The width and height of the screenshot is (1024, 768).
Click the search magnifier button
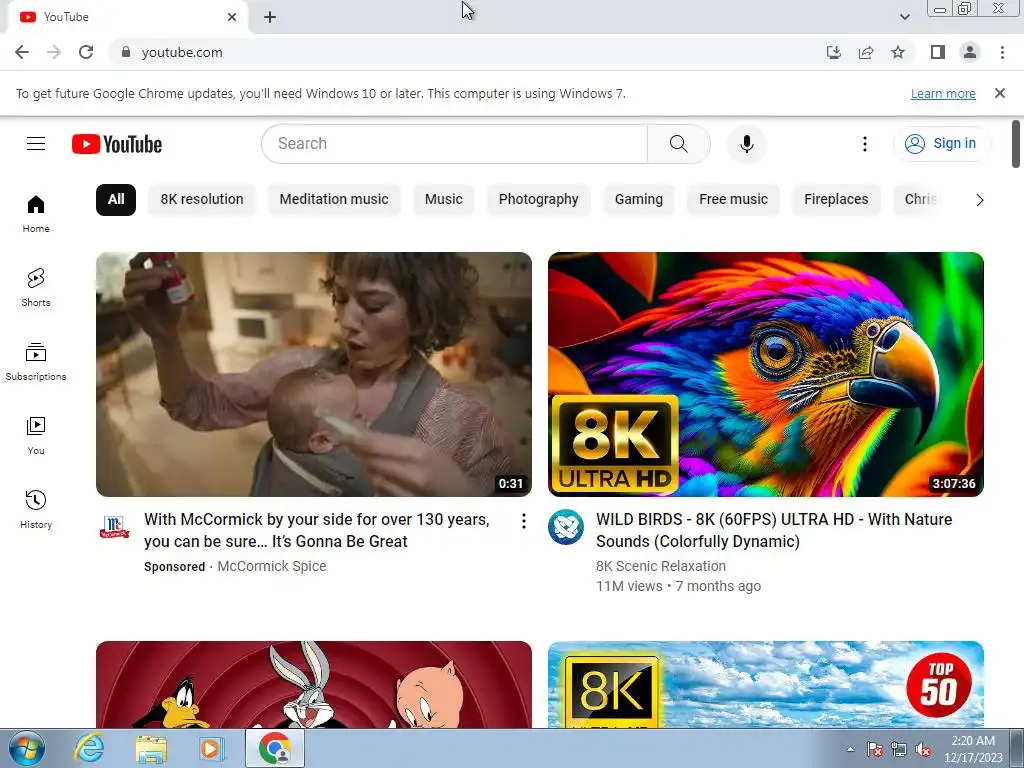coord(679,144)
